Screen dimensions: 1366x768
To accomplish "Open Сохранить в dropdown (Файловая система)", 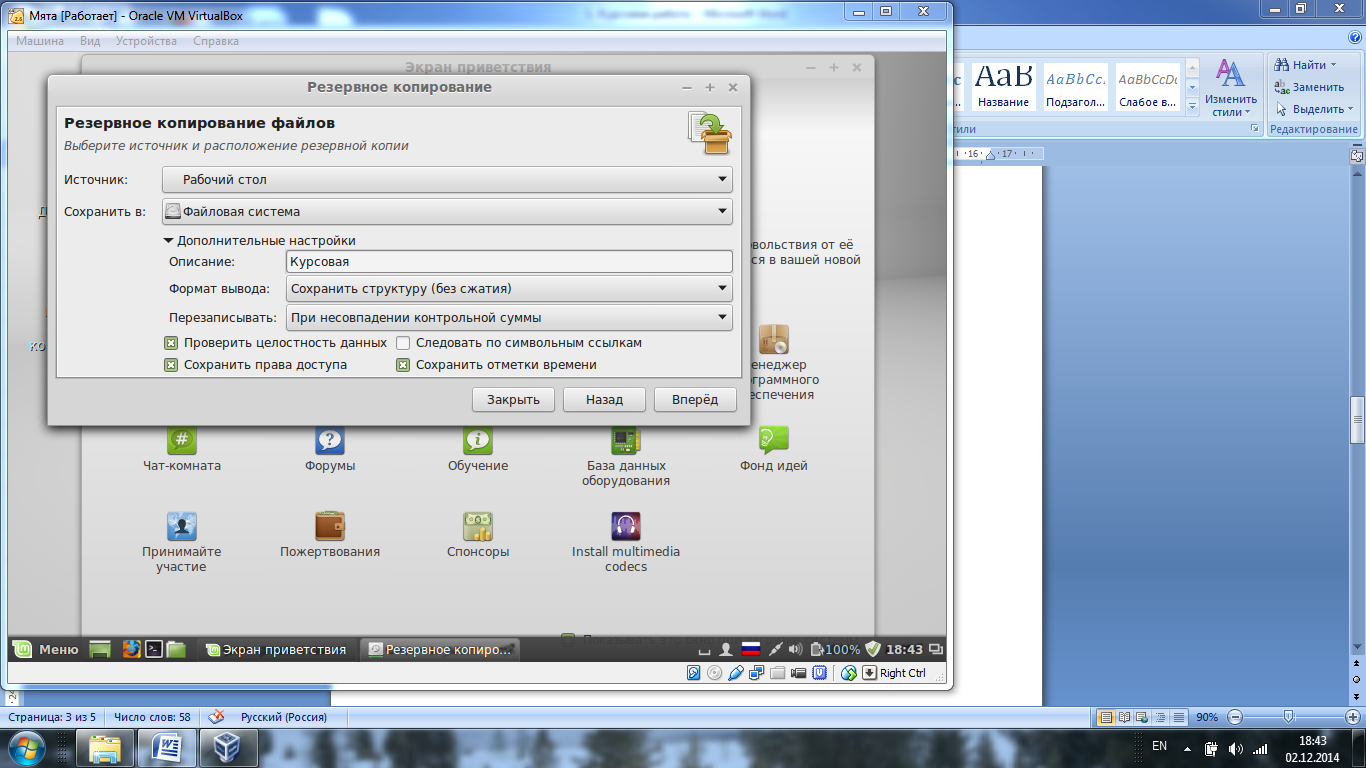I will pos(447,212).
